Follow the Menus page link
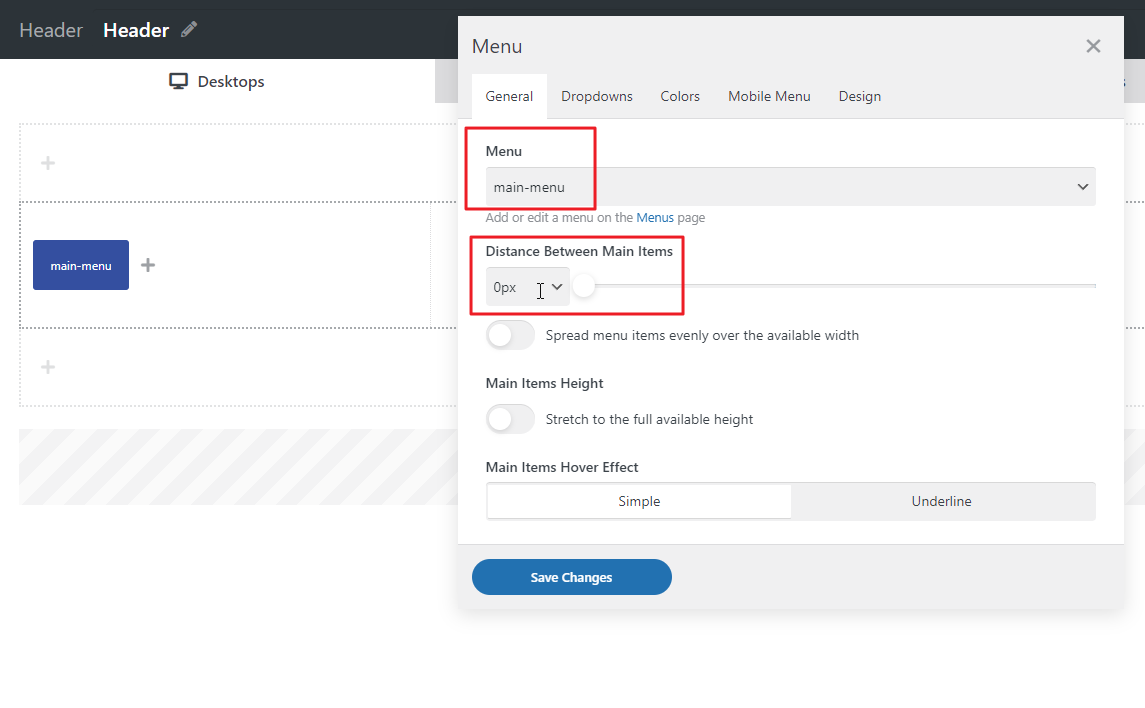Viewport: 1145px width, 708px height. [655, 218]
